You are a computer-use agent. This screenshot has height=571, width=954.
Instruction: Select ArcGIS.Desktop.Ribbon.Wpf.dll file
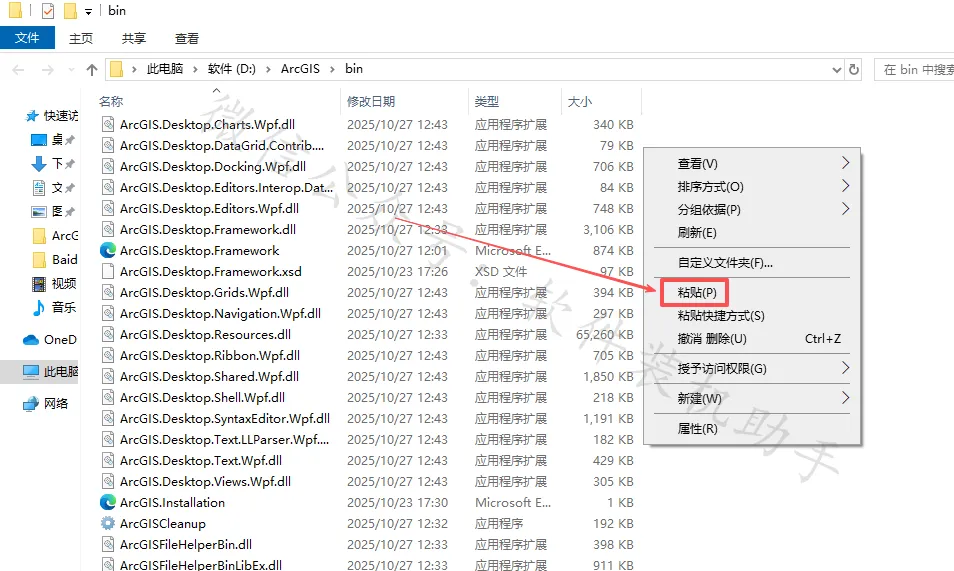coord(210,356)
